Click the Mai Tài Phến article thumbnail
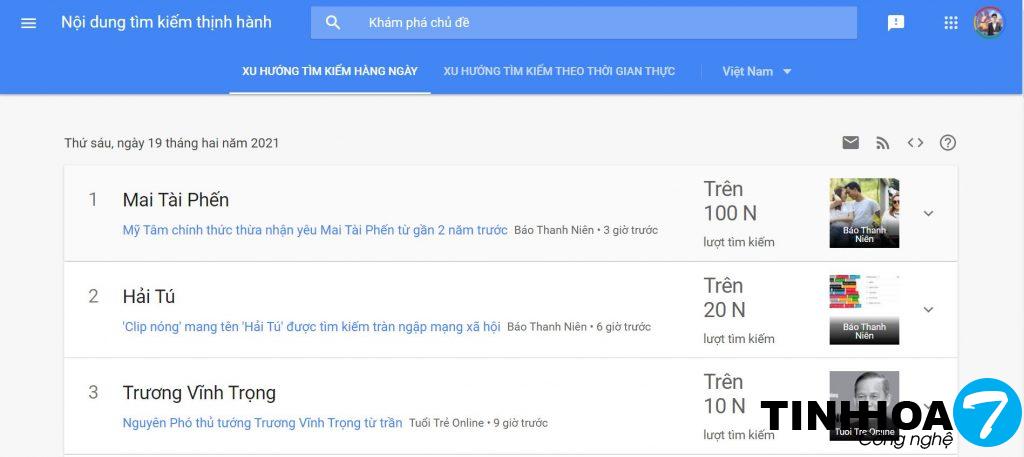Viewport: 1024px width, 457px height. [864, 213]
